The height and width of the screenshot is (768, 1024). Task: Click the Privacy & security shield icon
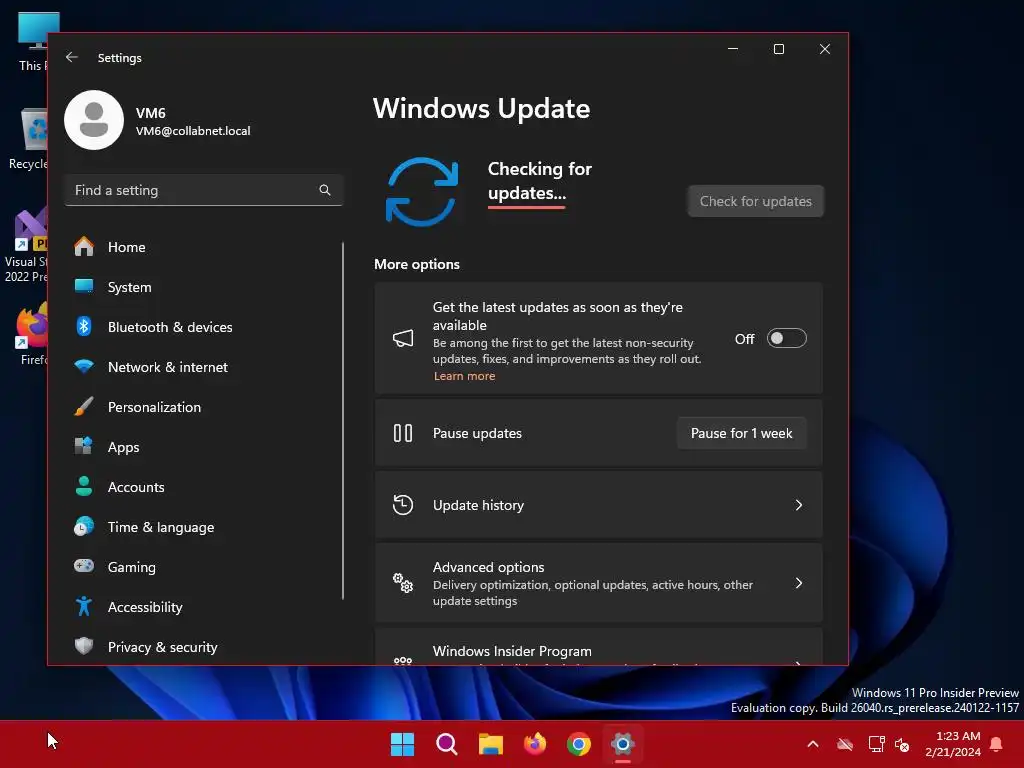(84, 647)
